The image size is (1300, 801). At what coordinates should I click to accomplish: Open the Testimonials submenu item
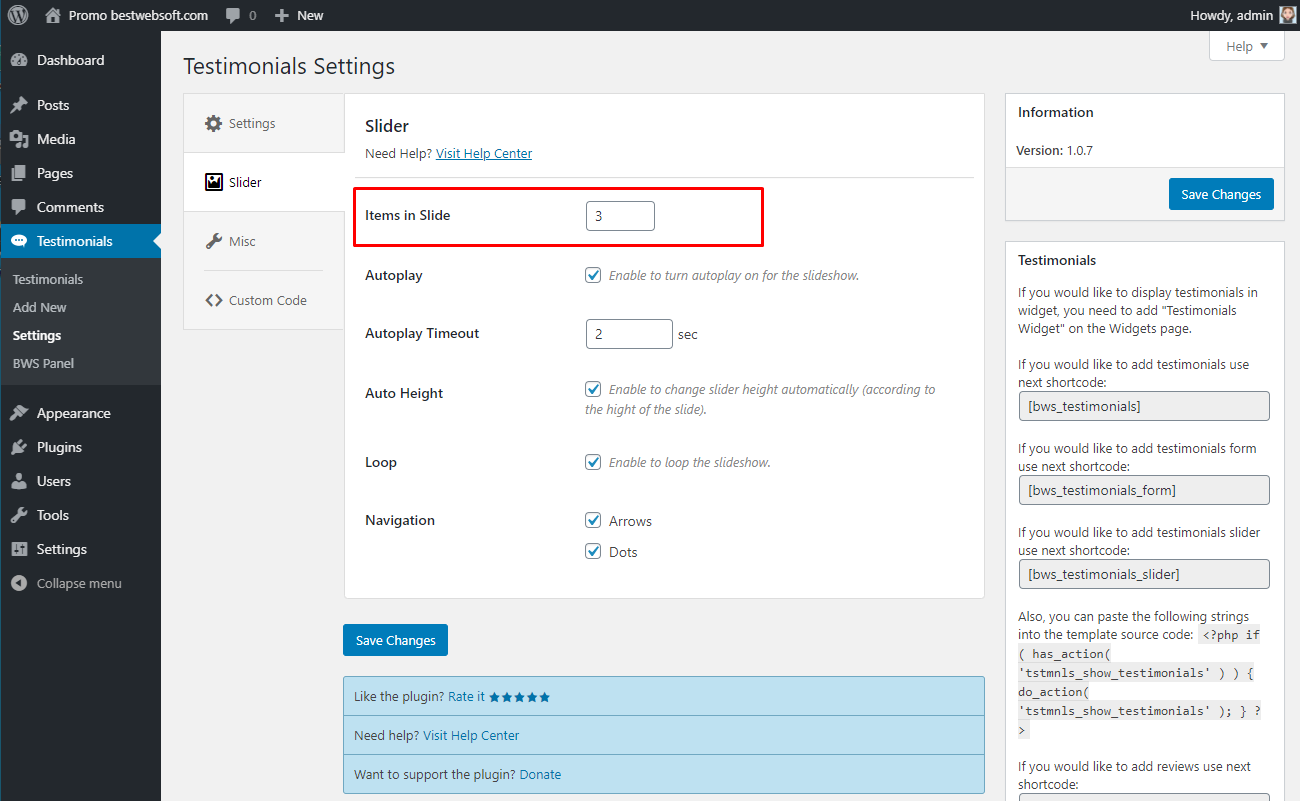pyautogui.click(x=48, y=279)
